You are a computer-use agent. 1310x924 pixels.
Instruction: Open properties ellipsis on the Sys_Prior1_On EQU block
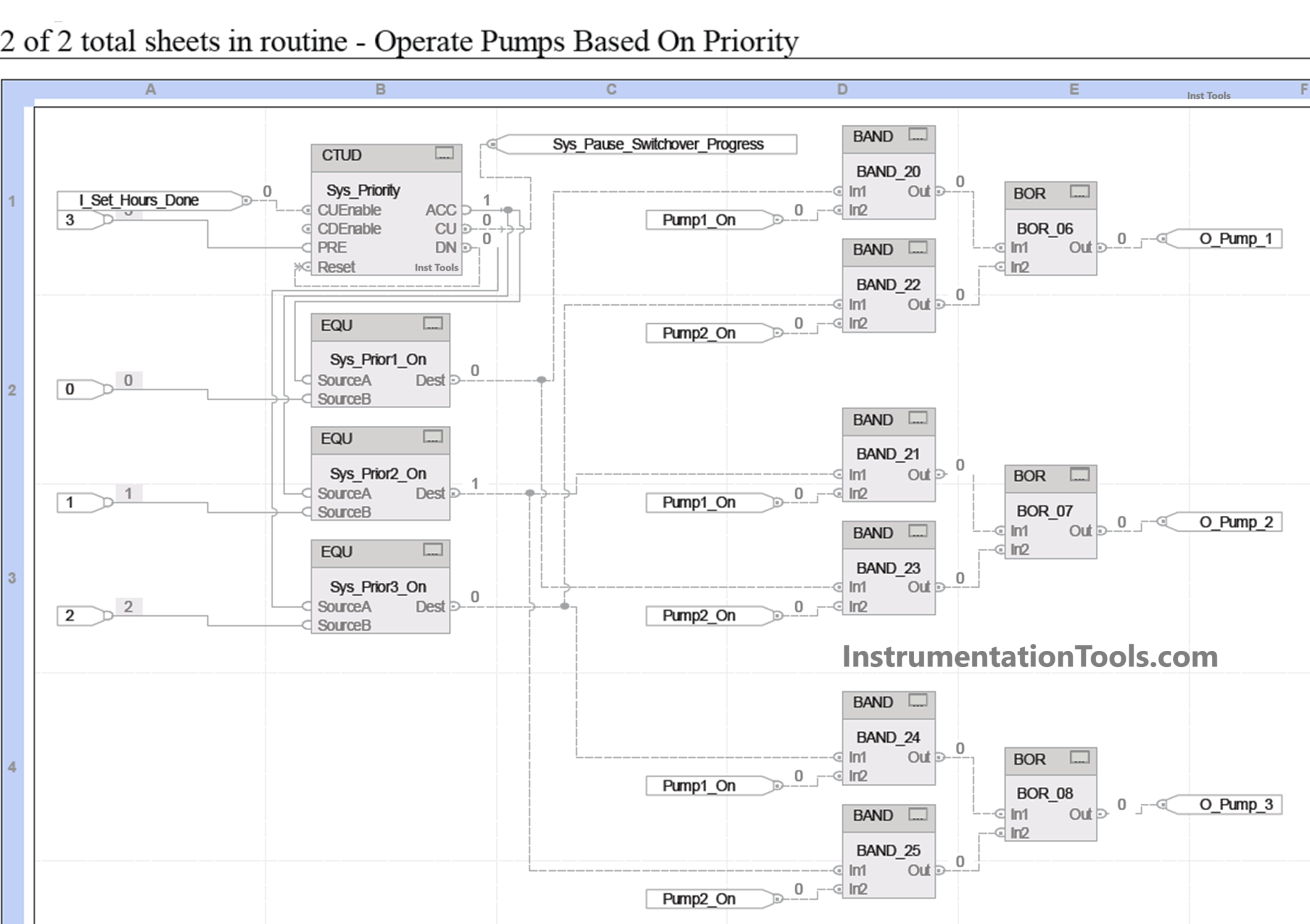point(433,325)
